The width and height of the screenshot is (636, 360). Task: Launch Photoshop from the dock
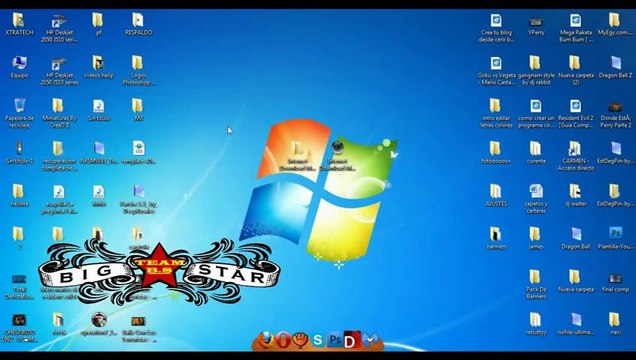point(335,340)
